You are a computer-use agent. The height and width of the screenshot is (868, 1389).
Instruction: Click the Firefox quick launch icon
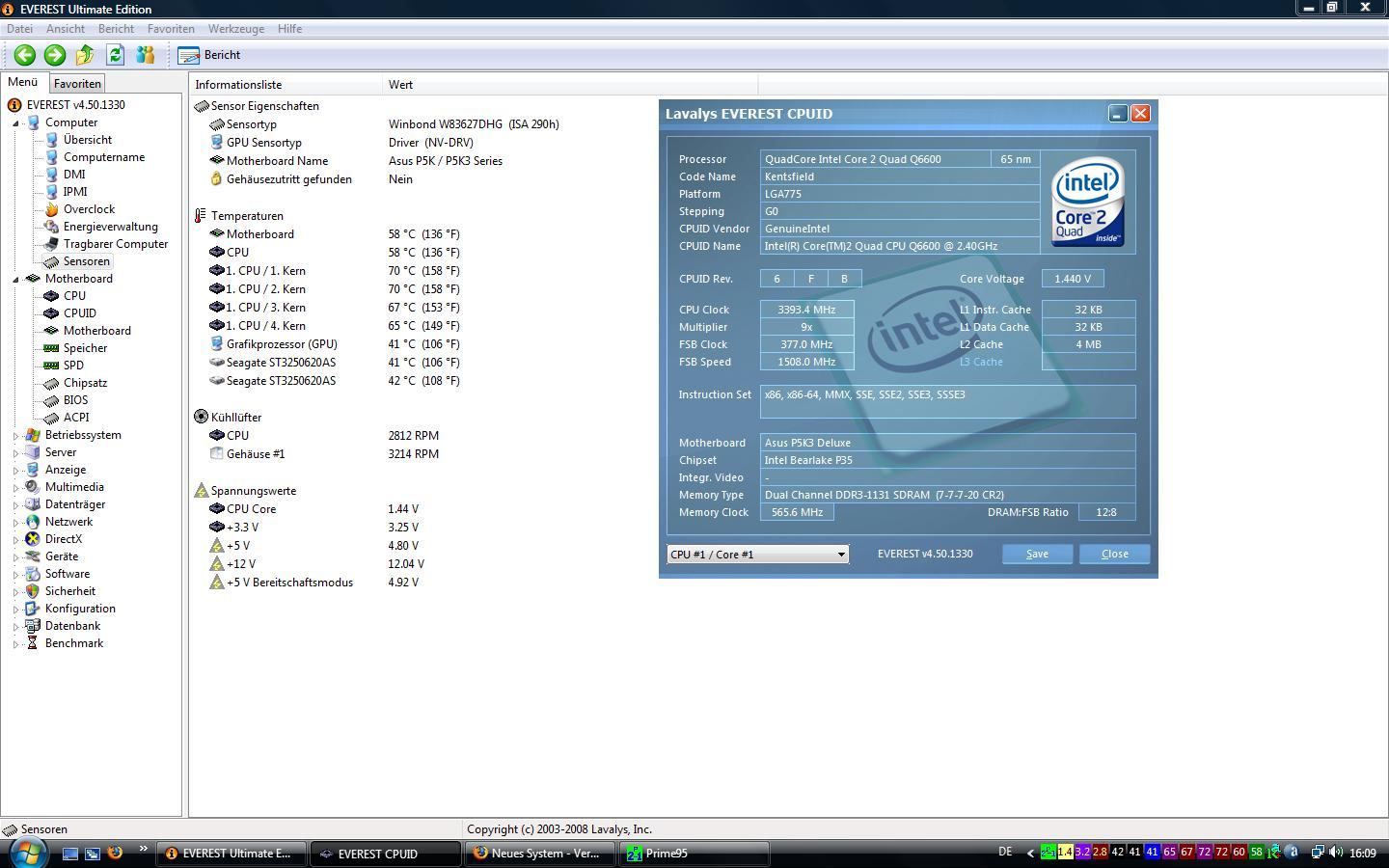(115, 853)
